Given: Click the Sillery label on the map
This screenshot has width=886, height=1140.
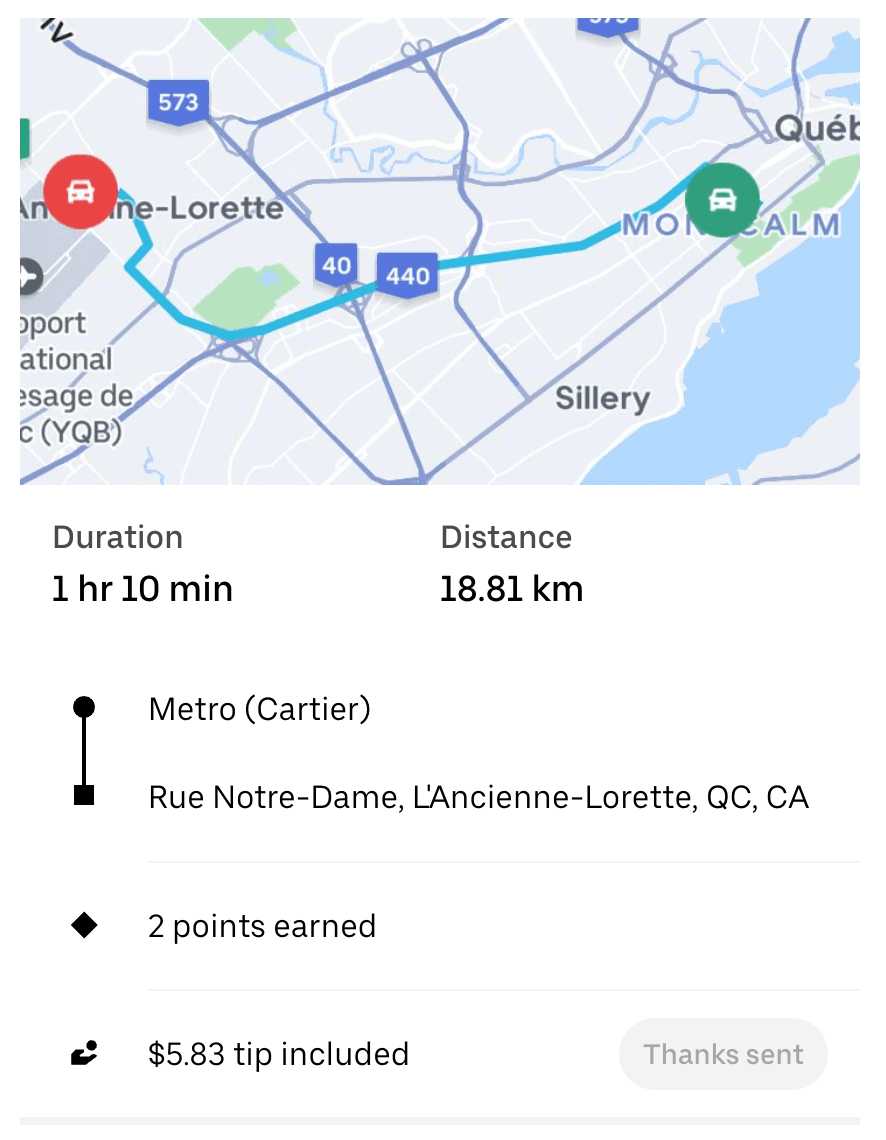Looking at the screenshot, I should [x=602, y=399].
